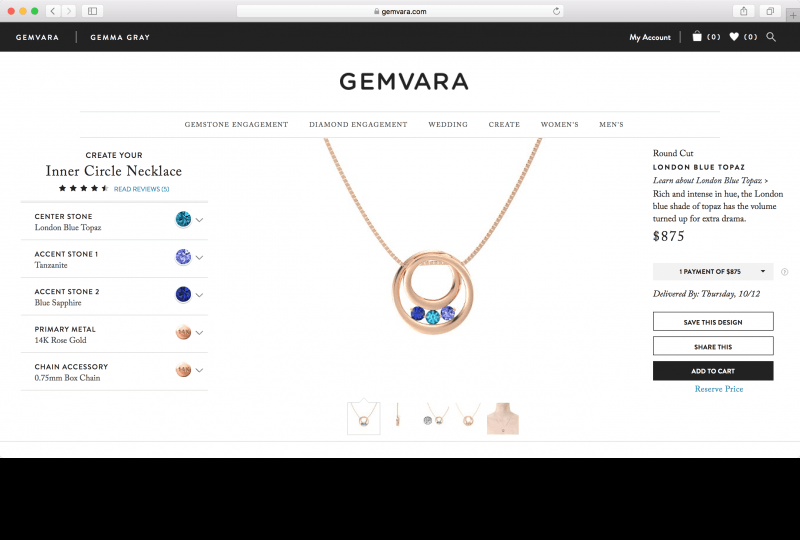Click the search magnifier icon
Image resolution: width=800 pixels, height=540 pixels.
771,37
